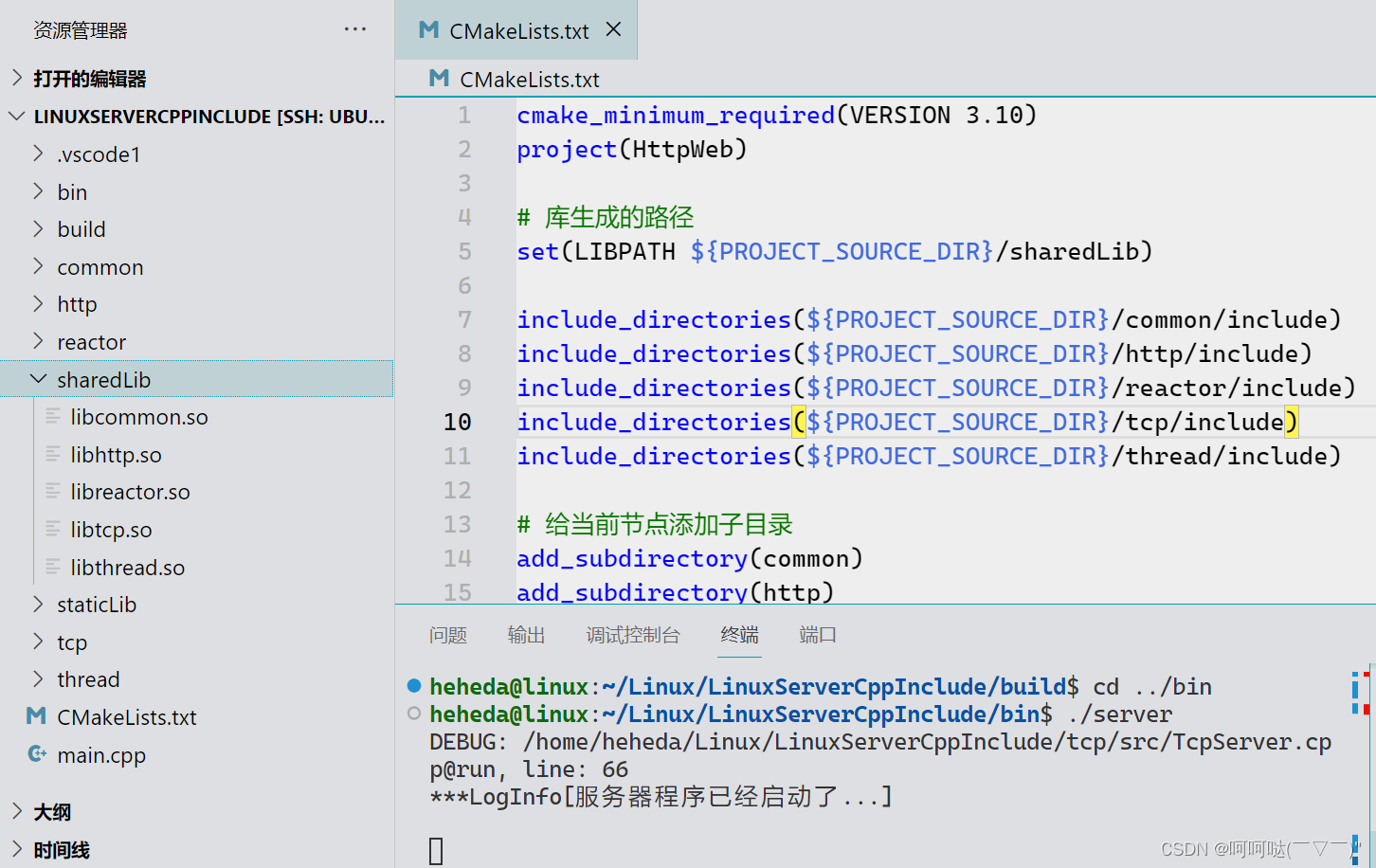Click line number 10 in the gutter

click(x=457, y=422)
